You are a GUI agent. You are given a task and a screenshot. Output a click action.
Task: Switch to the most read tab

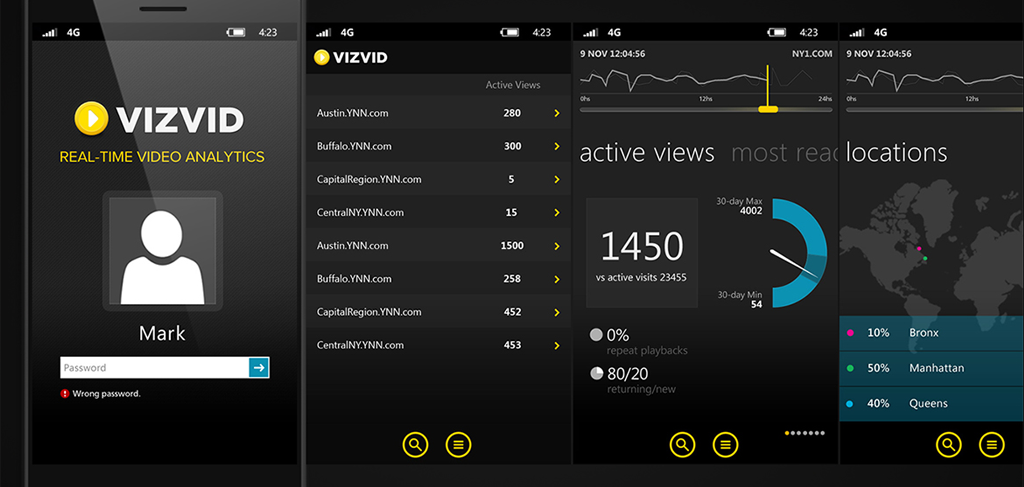pyautogui.click(x=784, y=153)
